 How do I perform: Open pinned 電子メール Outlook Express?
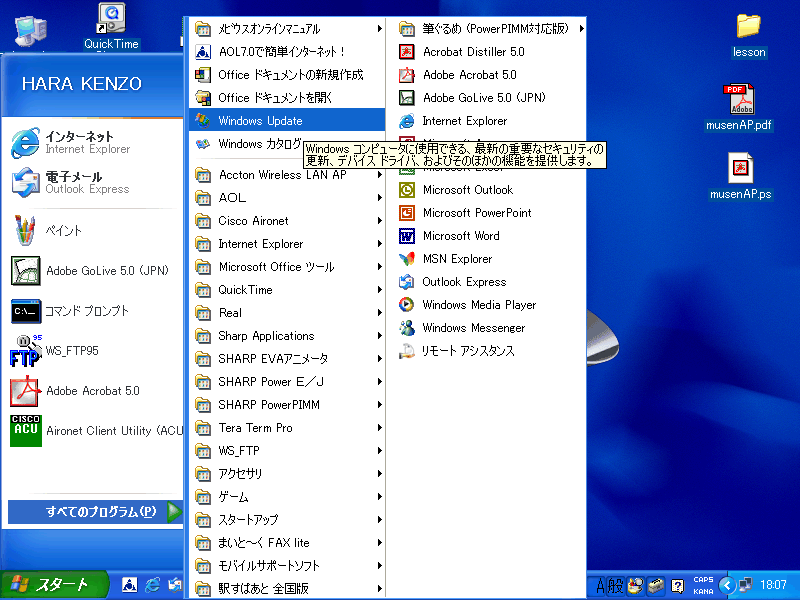pyautogui.click(x=93, y=182)
